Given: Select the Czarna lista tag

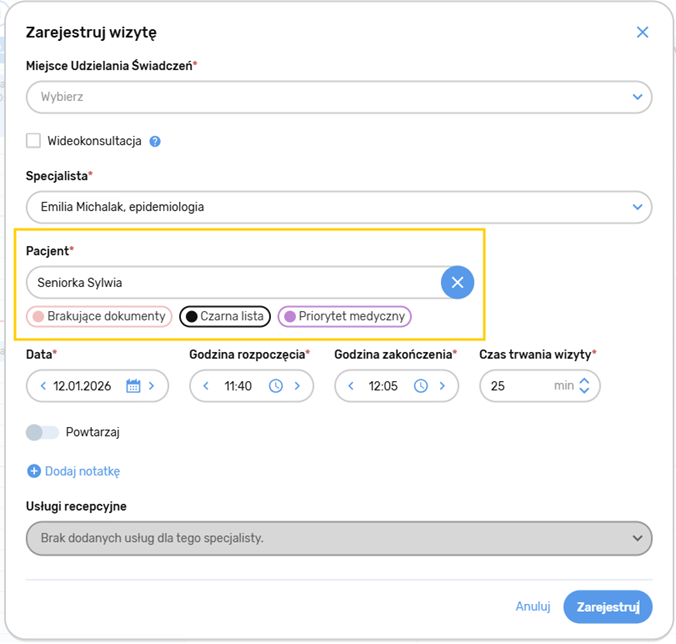Looking at the screenshot, I should click(x=225, y=317).
